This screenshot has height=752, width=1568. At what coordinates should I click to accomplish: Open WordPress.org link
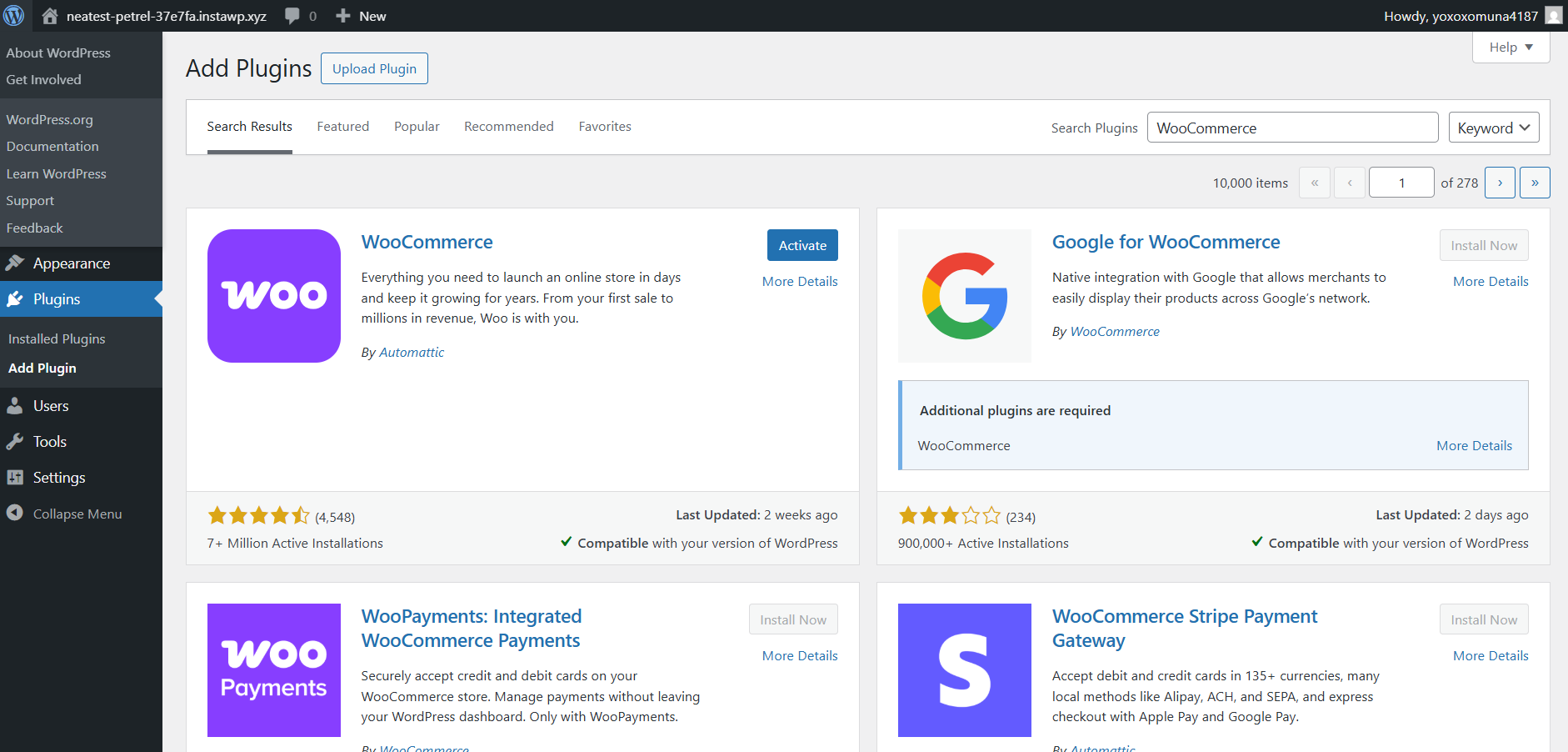(x=50, y=120)
